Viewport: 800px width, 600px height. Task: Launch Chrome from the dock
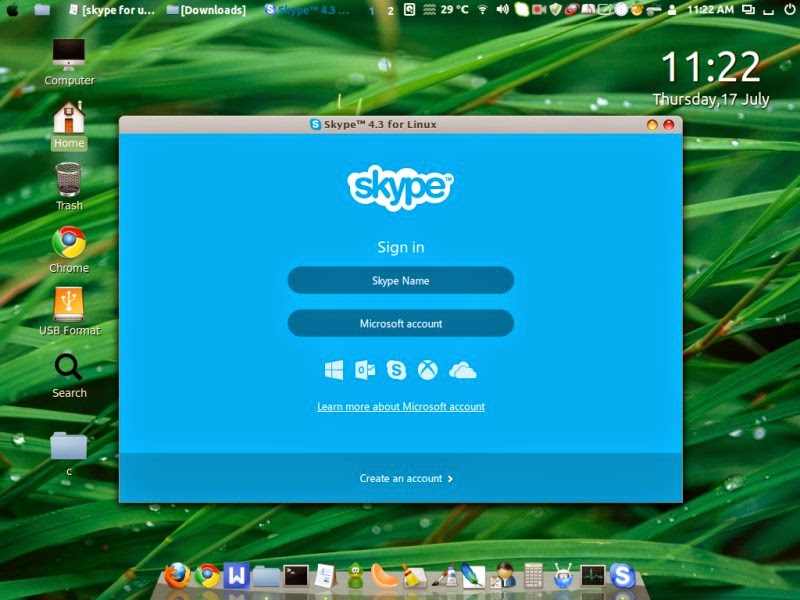(207, 576)
